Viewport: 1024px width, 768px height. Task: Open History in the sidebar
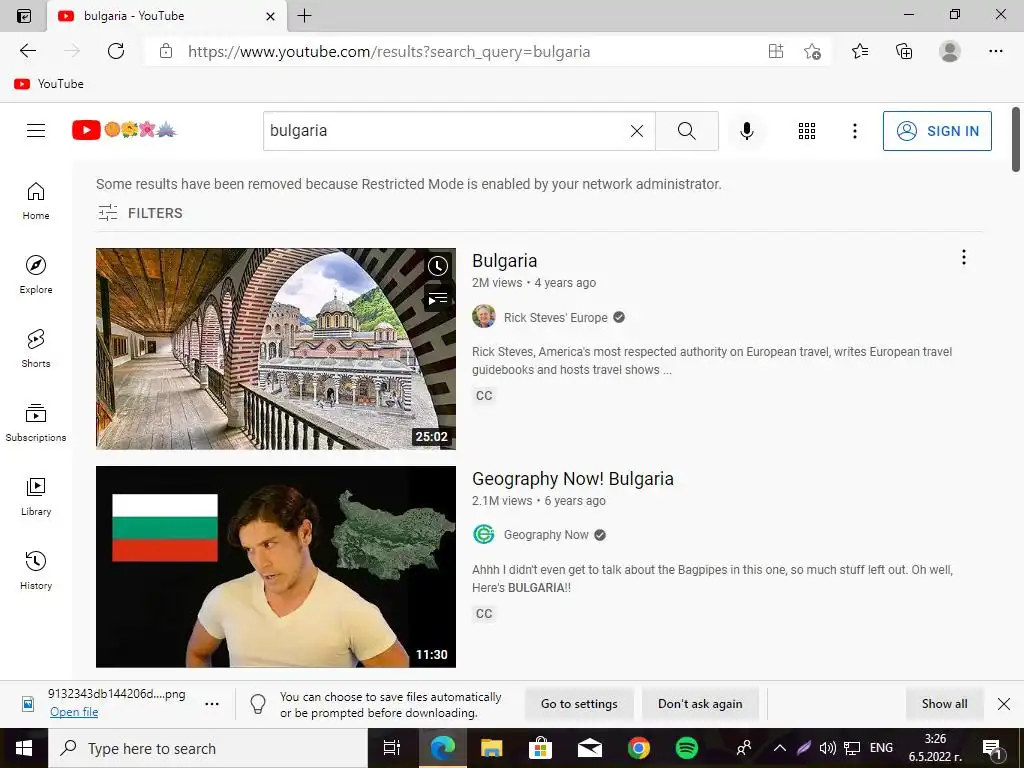coord(36,570)
